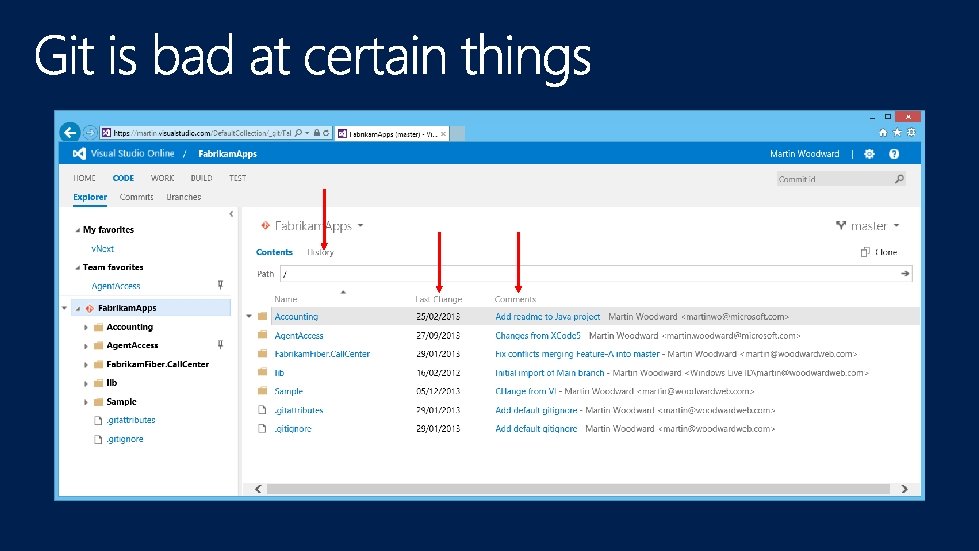Expand FabrikamFiber.CallCenter folder in tree
979x551 pixels.
(x=86, y=364)
